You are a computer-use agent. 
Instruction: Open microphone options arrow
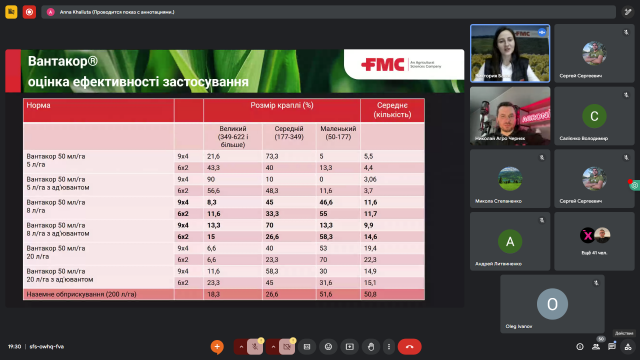click(x=241, y=347)
